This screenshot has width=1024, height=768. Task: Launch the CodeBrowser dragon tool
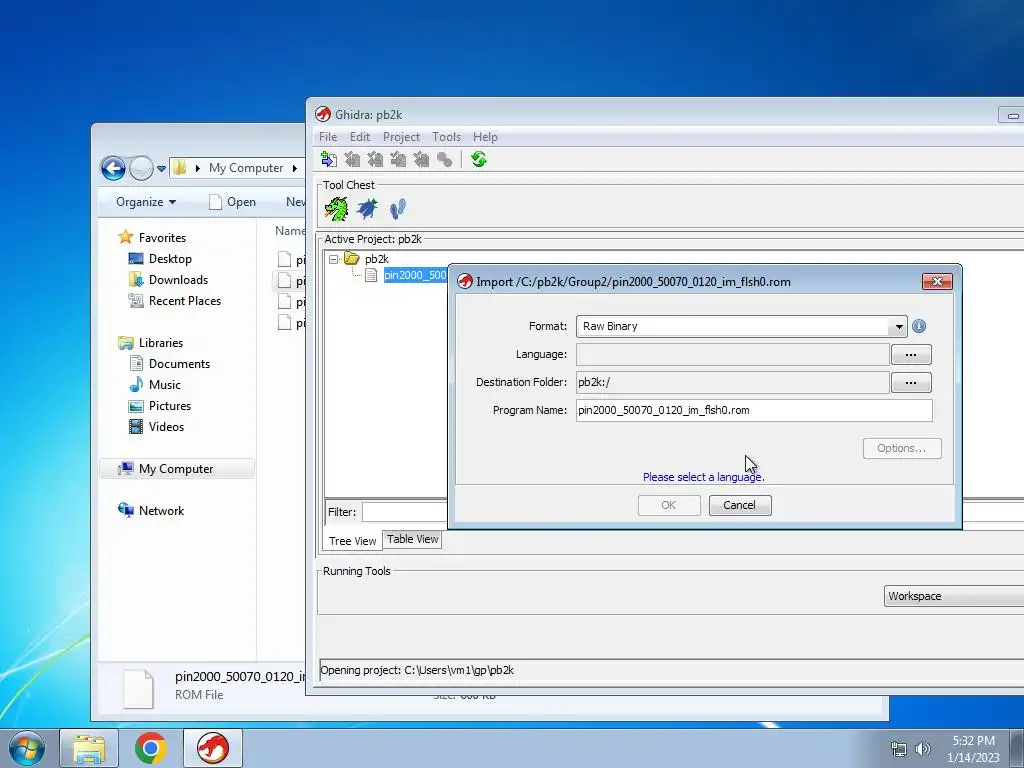pyautogui.click(x=336, y=209)
